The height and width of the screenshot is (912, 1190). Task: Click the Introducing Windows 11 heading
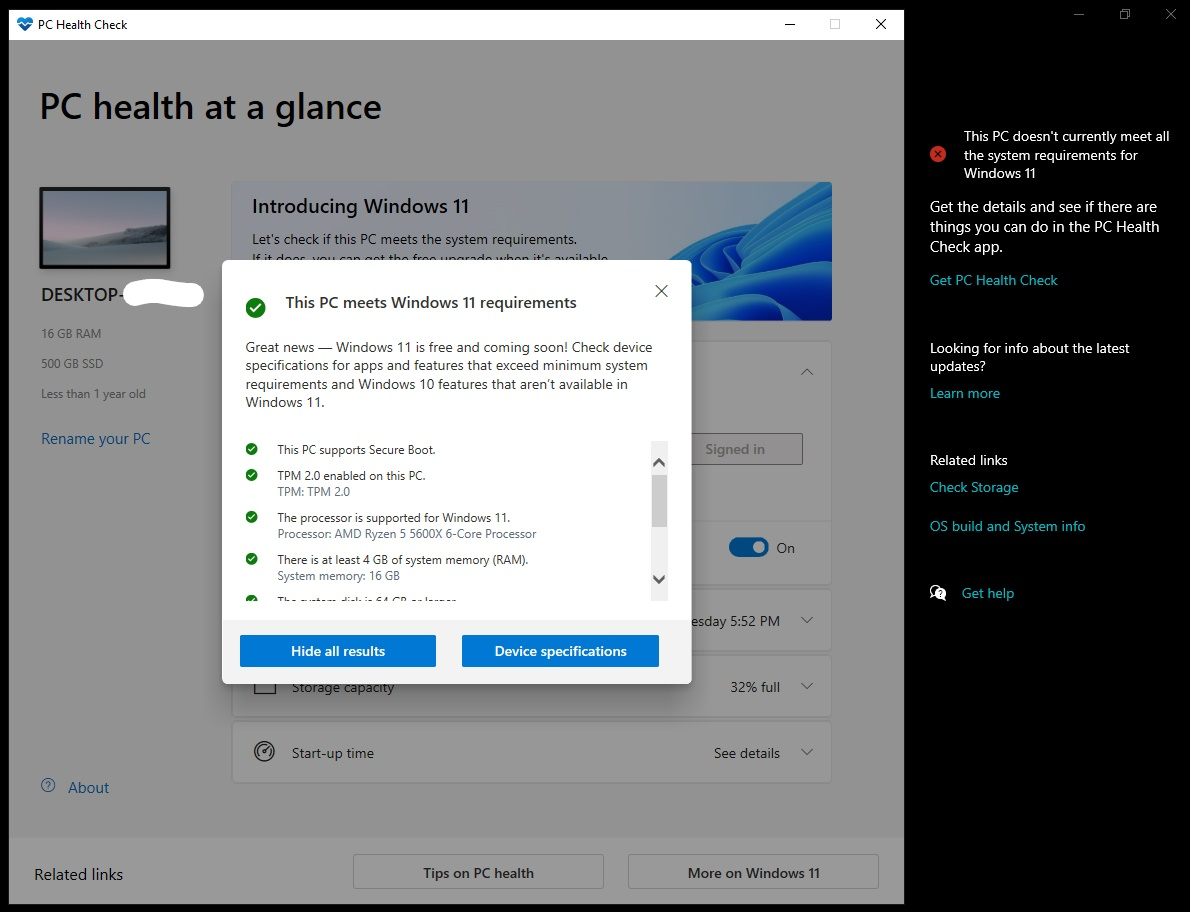click(360, 206)
